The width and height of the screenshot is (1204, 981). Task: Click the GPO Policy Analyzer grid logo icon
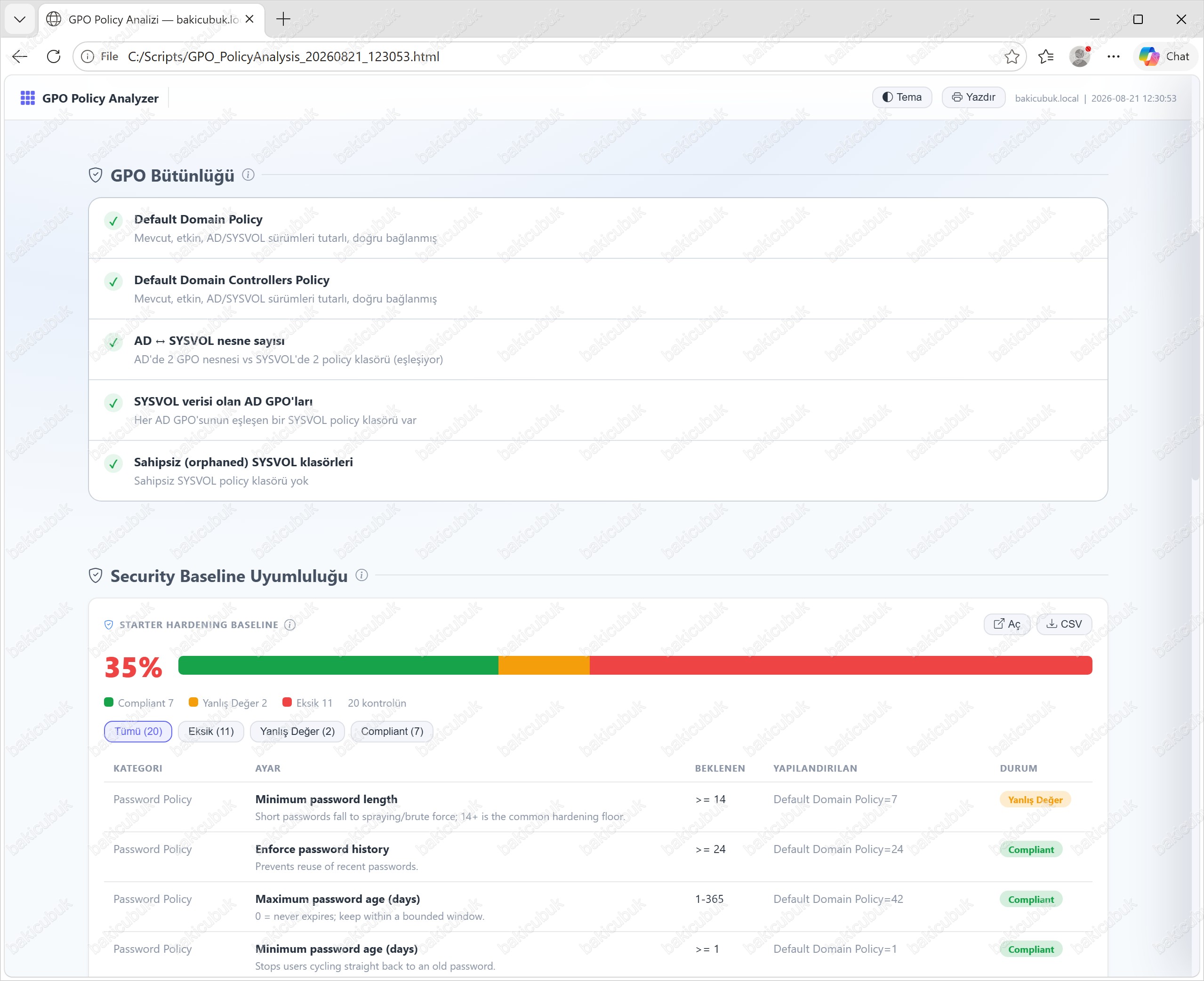[x=27, y=98]
